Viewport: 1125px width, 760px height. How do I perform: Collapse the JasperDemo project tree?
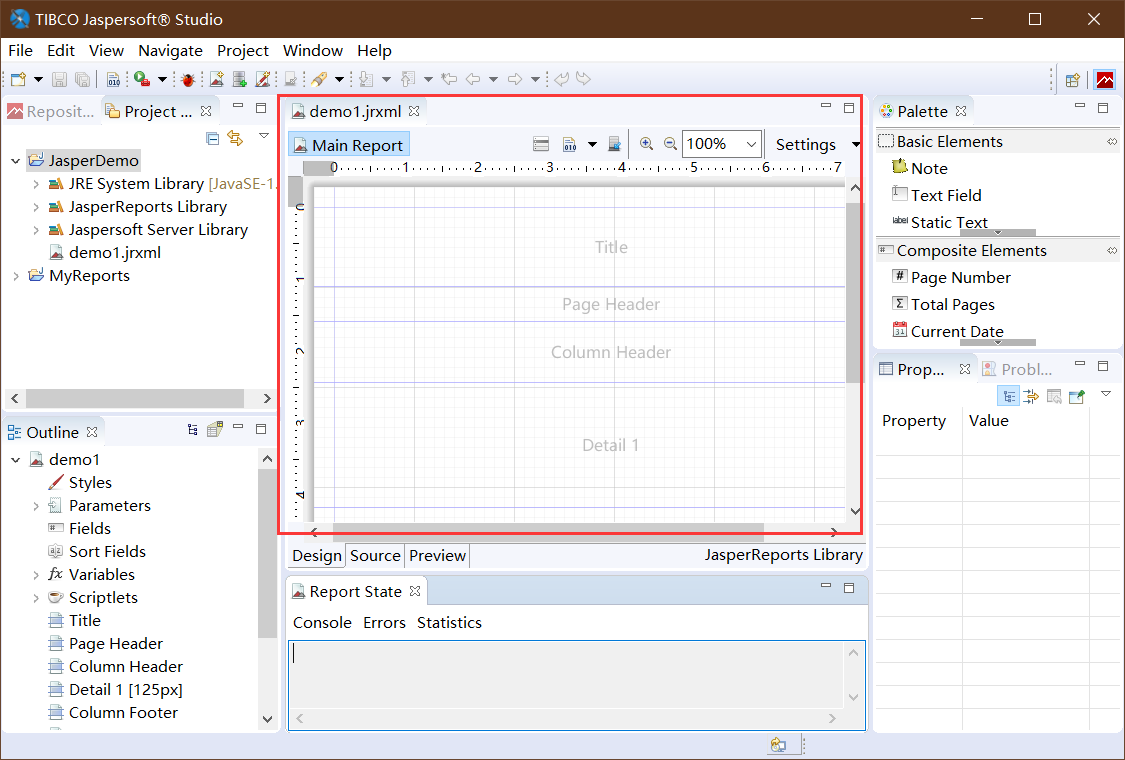(x=14, y=160)
